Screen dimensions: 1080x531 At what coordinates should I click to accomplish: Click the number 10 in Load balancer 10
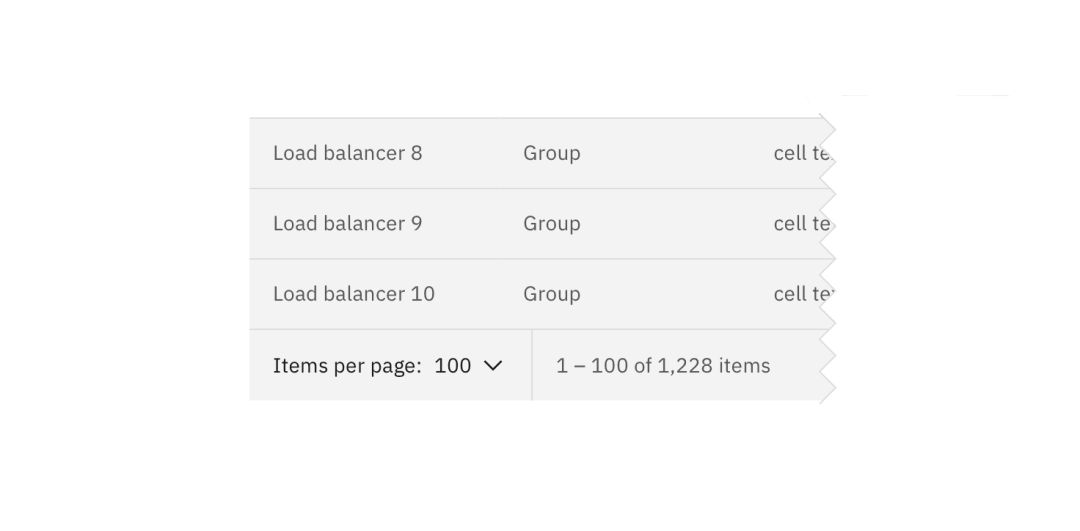(422, 294)
